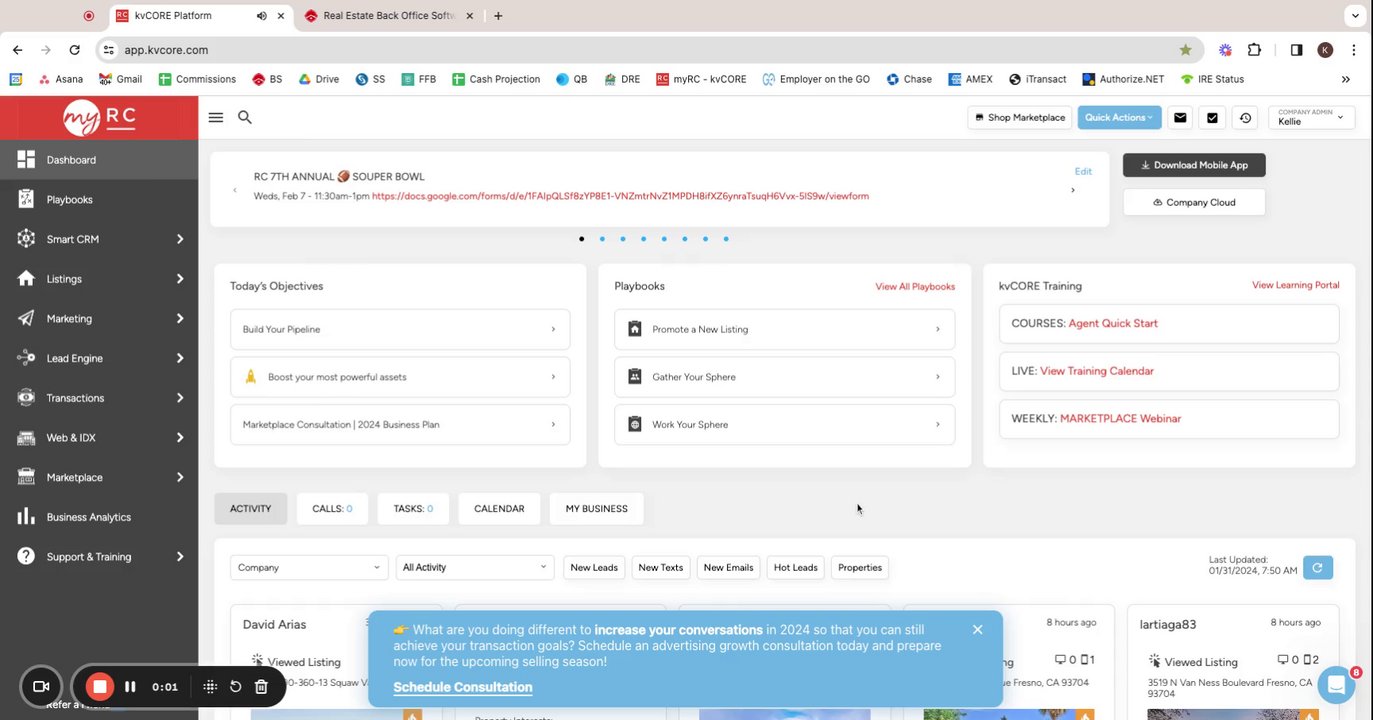Filter by Properties
1373x720 pixels.
coord(860,568)
